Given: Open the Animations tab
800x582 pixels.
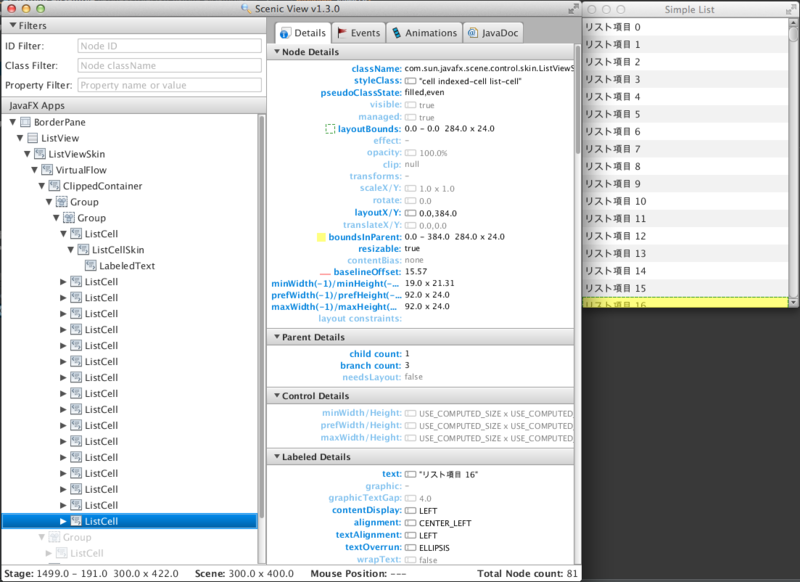Looking at the screenshot, I should [424, 33].
